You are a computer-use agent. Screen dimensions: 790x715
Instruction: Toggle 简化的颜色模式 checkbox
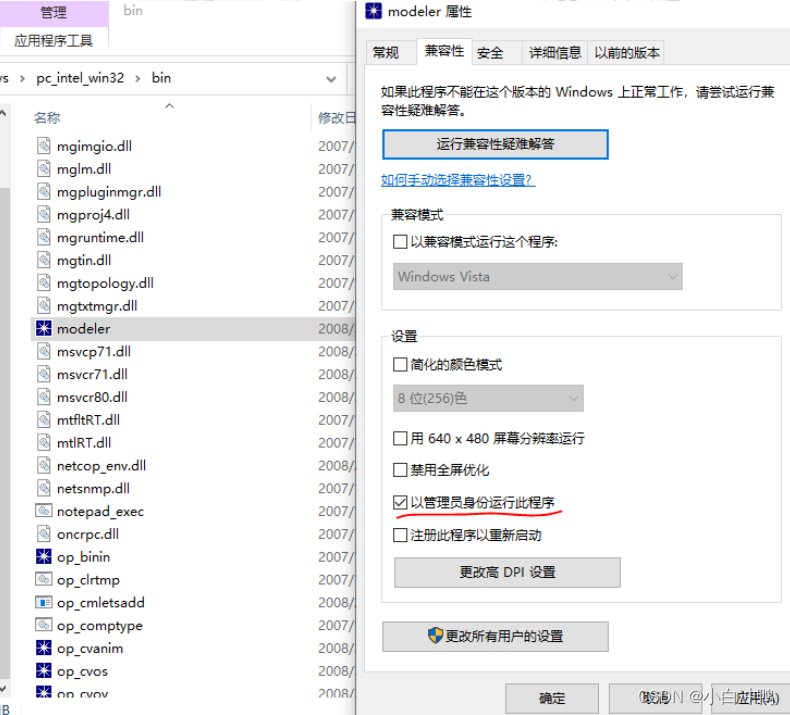click(400, 364)
